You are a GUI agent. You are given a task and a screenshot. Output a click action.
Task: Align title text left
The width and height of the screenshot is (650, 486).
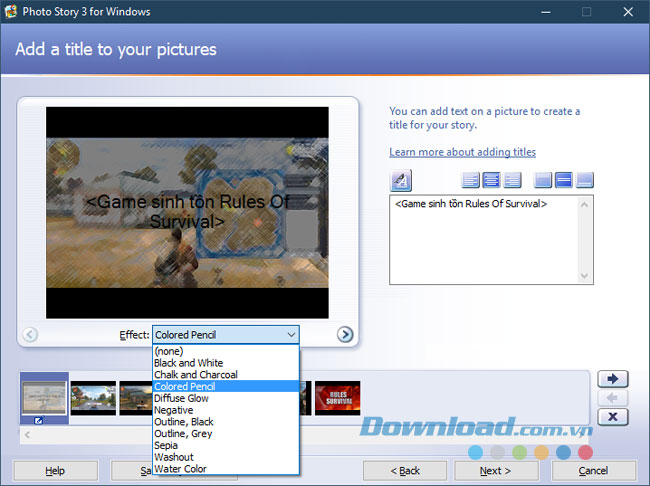(471, 180)
